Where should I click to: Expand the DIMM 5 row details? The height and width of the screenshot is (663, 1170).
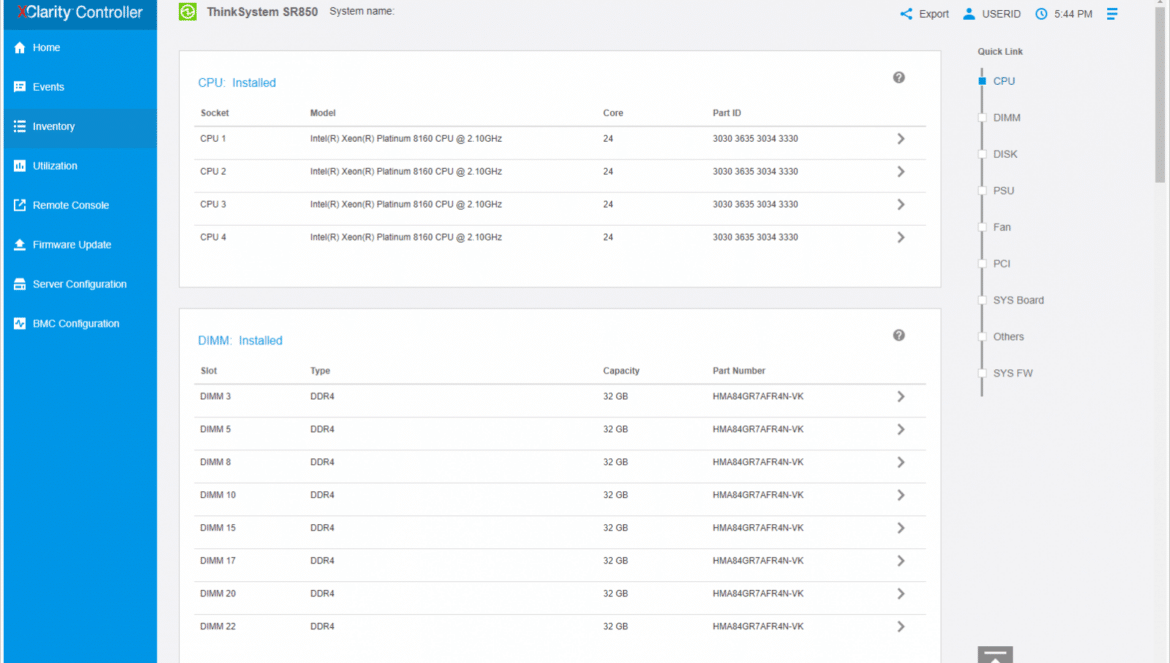pos(901,430)
